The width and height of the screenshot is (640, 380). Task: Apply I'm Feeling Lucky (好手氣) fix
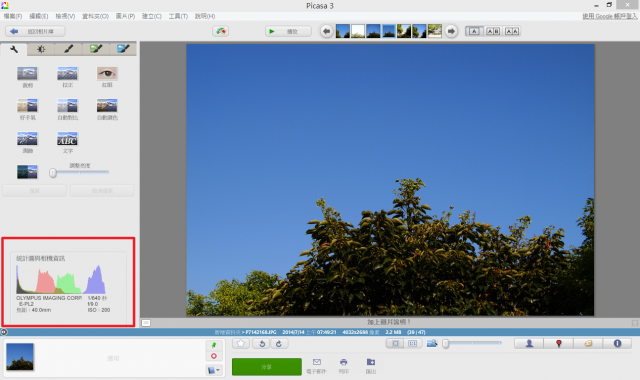pyautogui.click(x=27, y=106)
